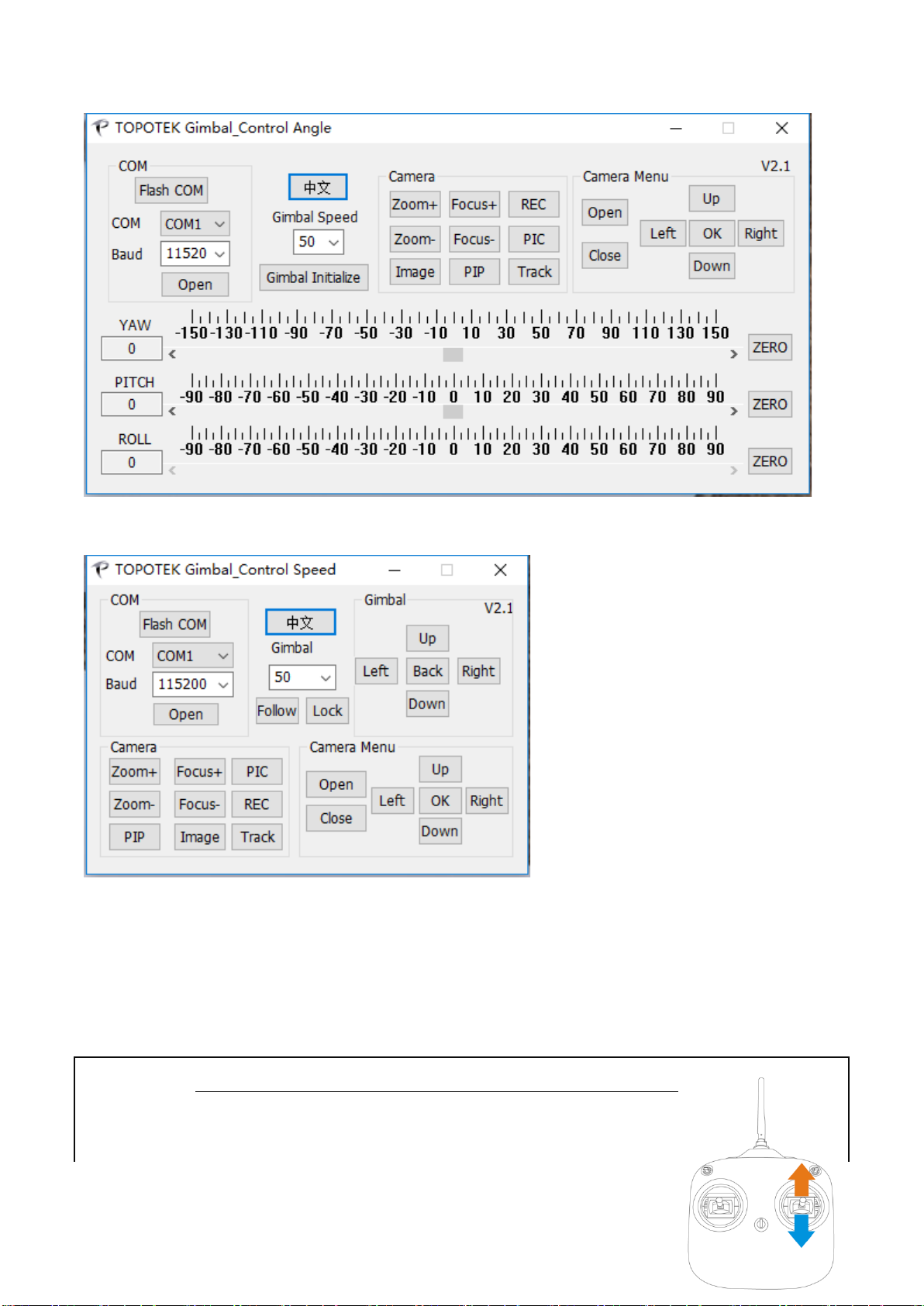The height and width of the screenshot is (1306, 924).
Task: Start REC in the Speed window
Action: [x=257, y=805]
